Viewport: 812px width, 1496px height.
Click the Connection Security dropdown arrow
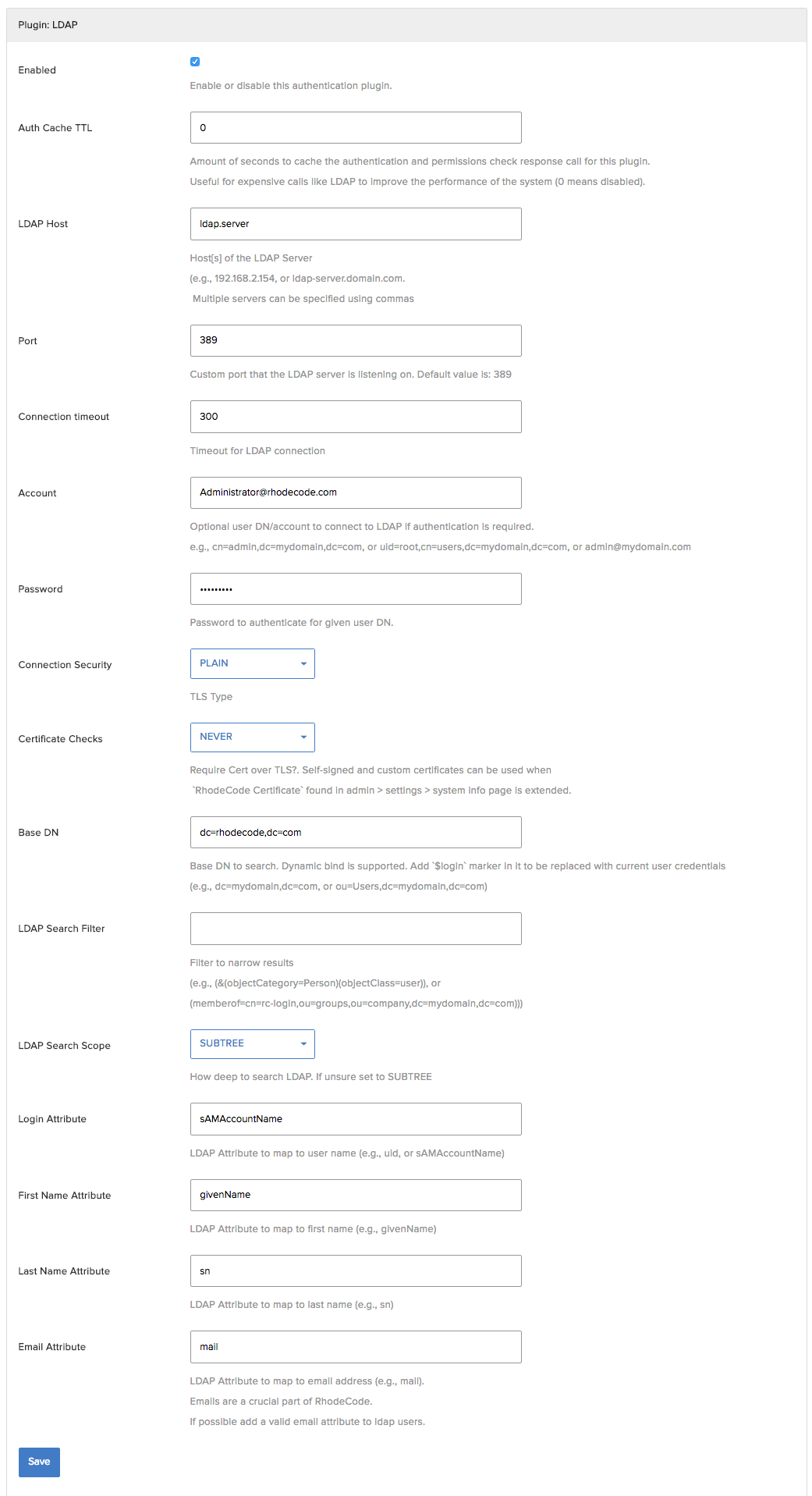(x=303, y=664)
